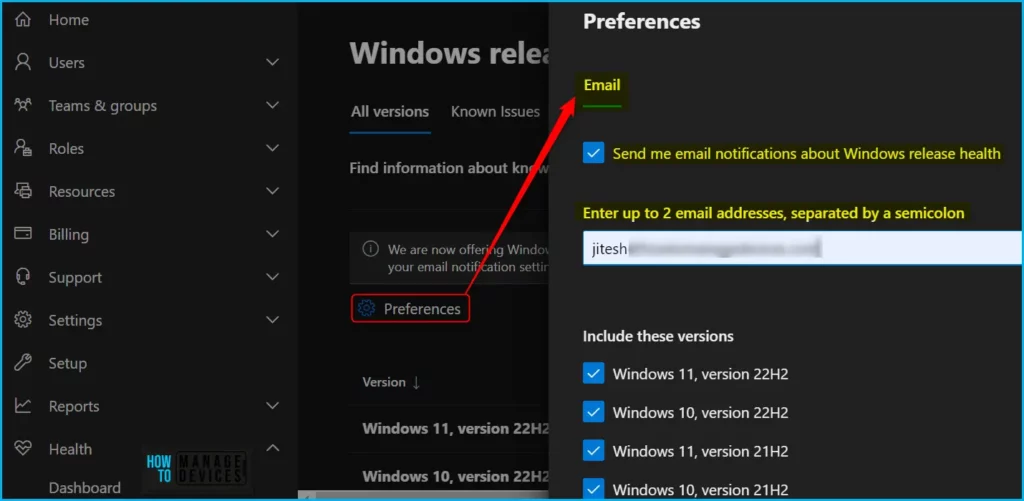Click 'Enter up to 2 email addresses' label

[x=773, y=213]
